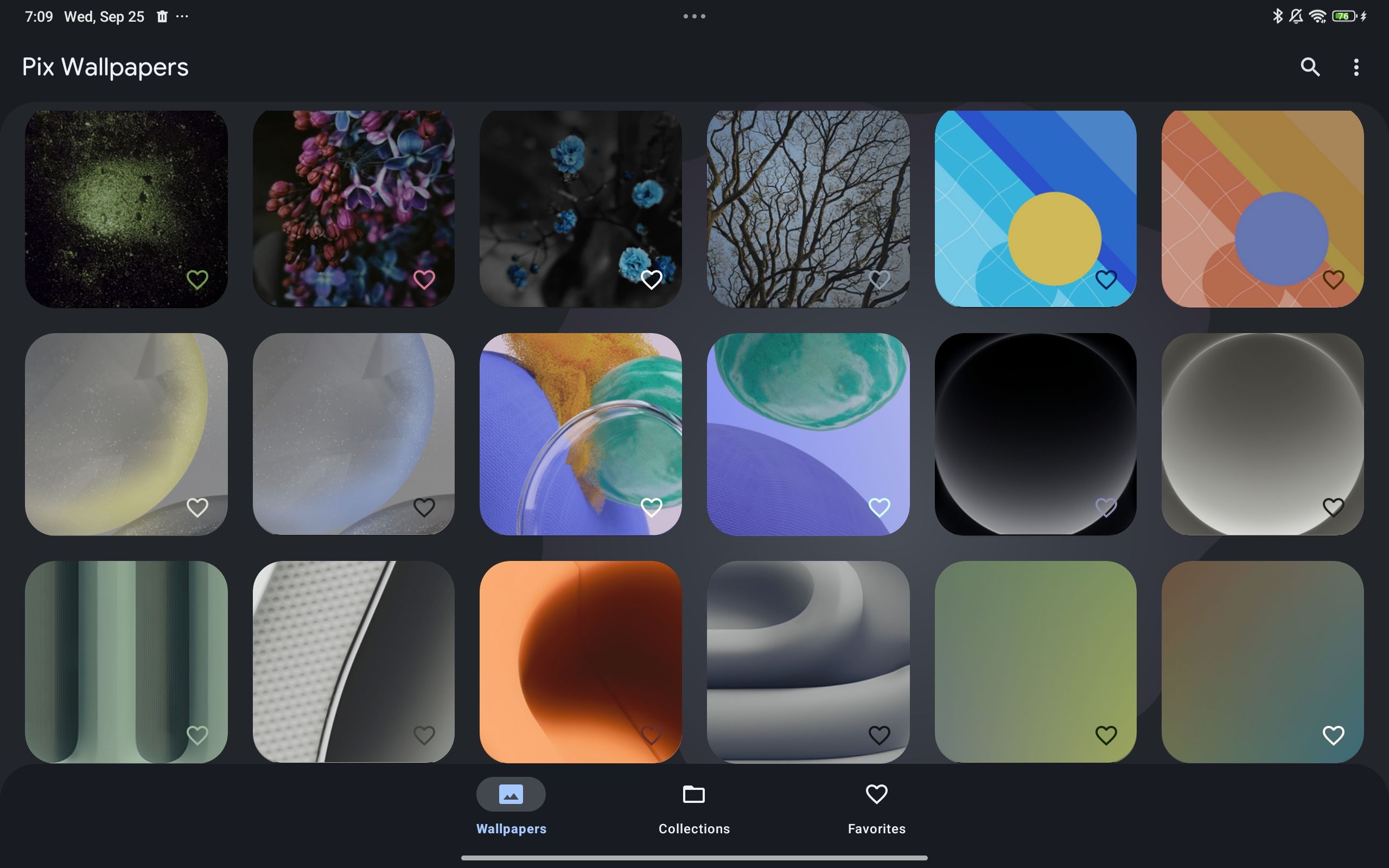The image size is (1389, 868).
Task: Toggle favorite on olive green wallpaper
Action: [1106, 735]
